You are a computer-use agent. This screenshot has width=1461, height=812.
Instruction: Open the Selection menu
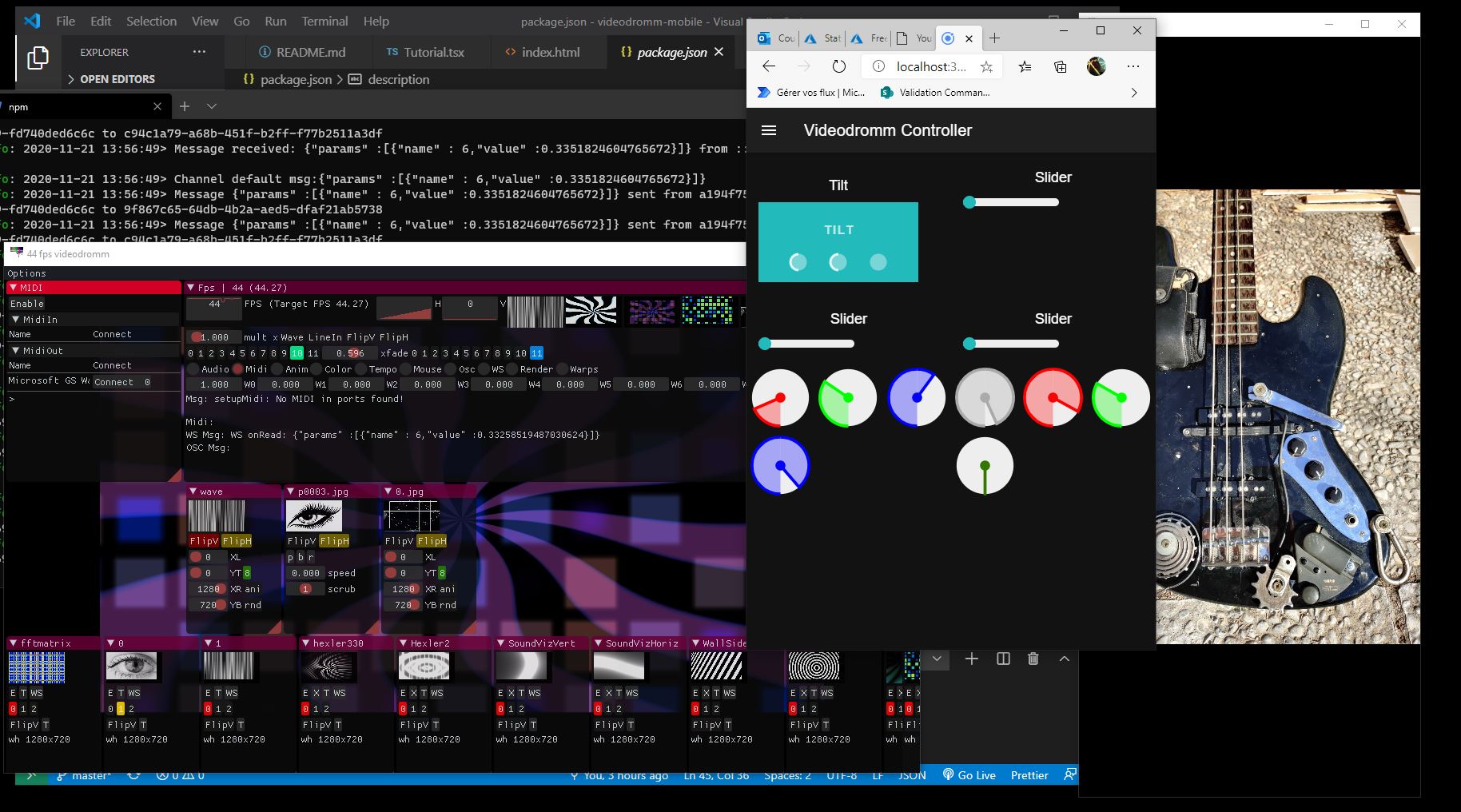[x=151, y=21]
